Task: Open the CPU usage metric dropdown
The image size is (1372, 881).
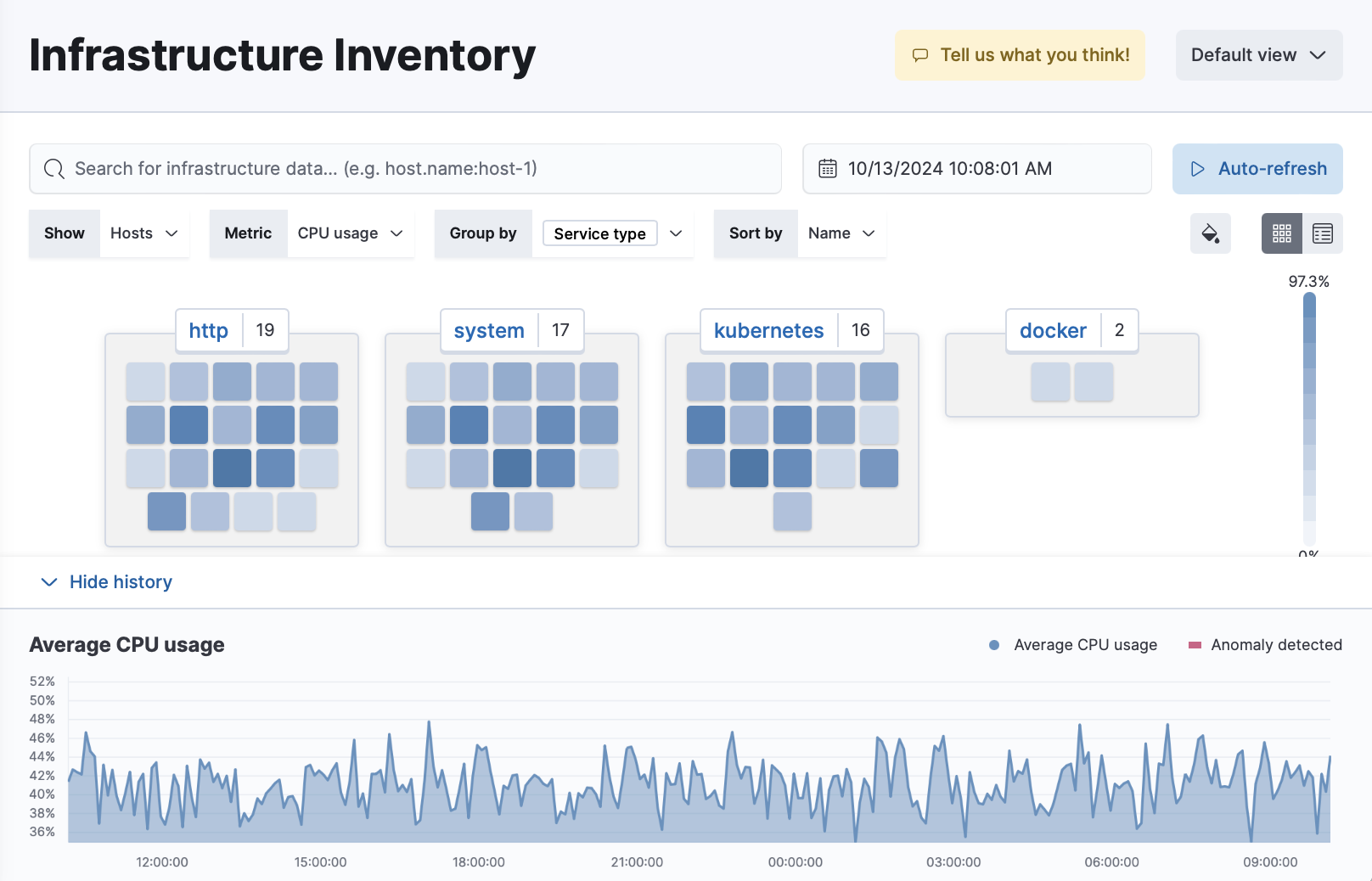Action: pos(348,233)
